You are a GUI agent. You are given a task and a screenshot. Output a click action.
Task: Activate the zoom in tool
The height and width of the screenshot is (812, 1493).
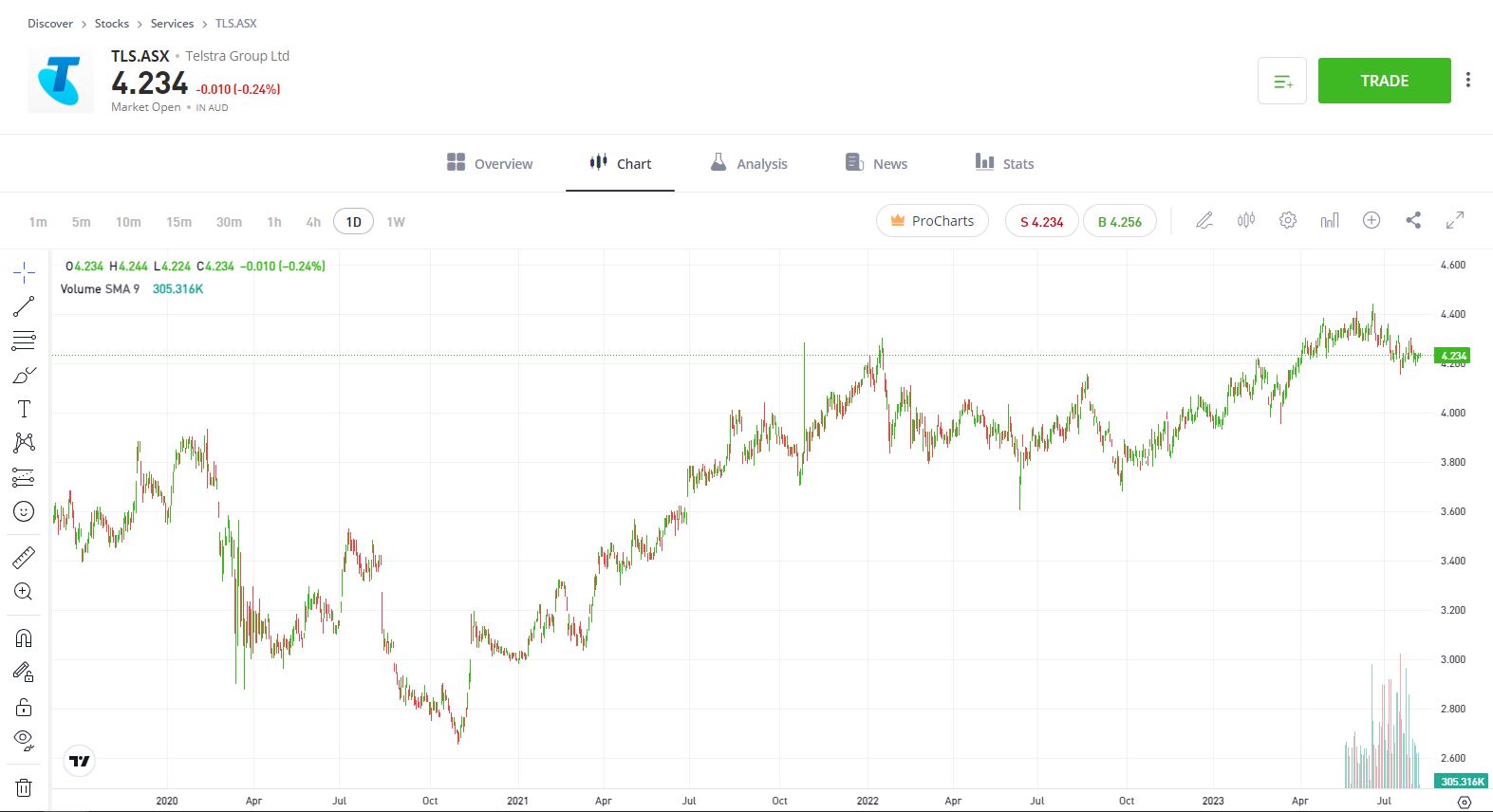click(24, 592)
